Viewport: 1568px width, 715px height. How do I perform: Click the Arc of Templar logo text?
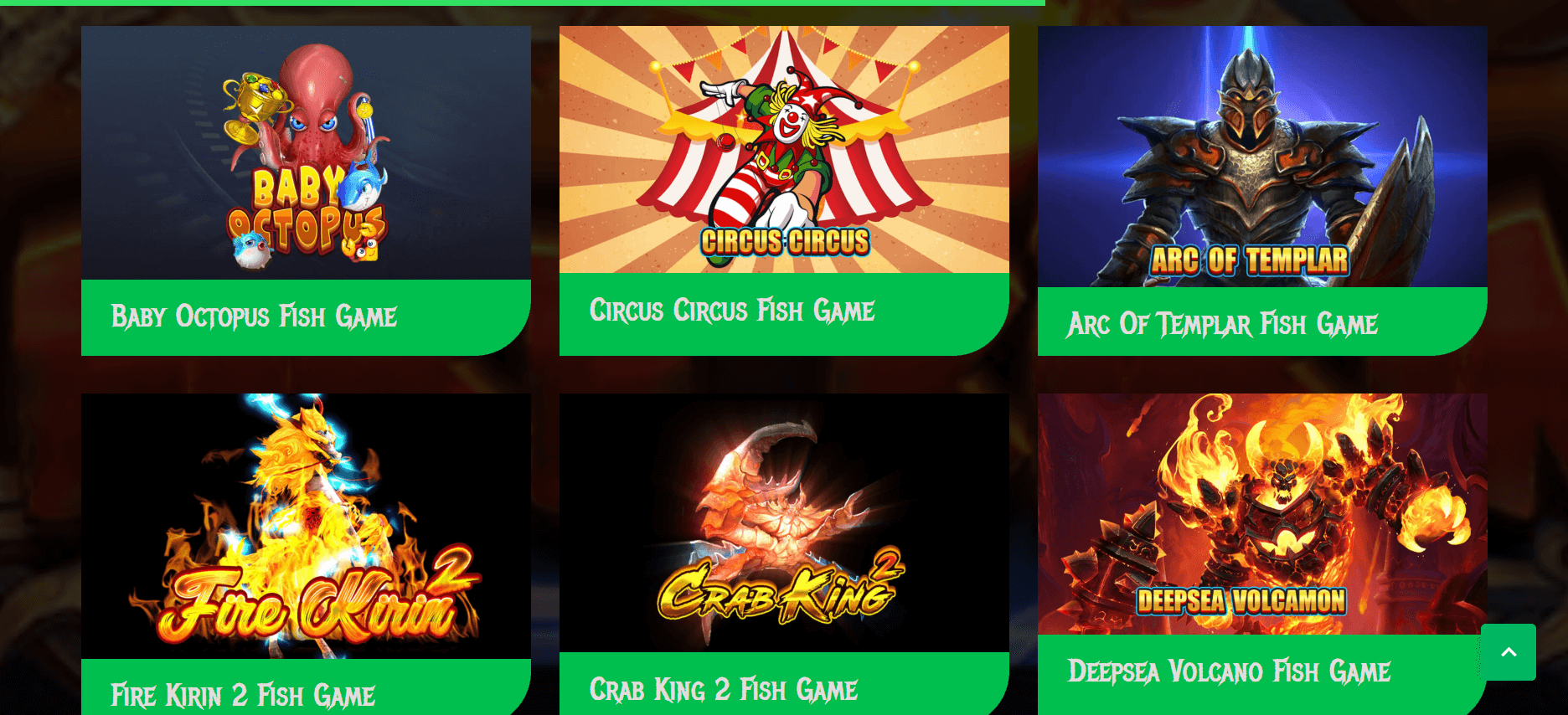[1249, 260]
